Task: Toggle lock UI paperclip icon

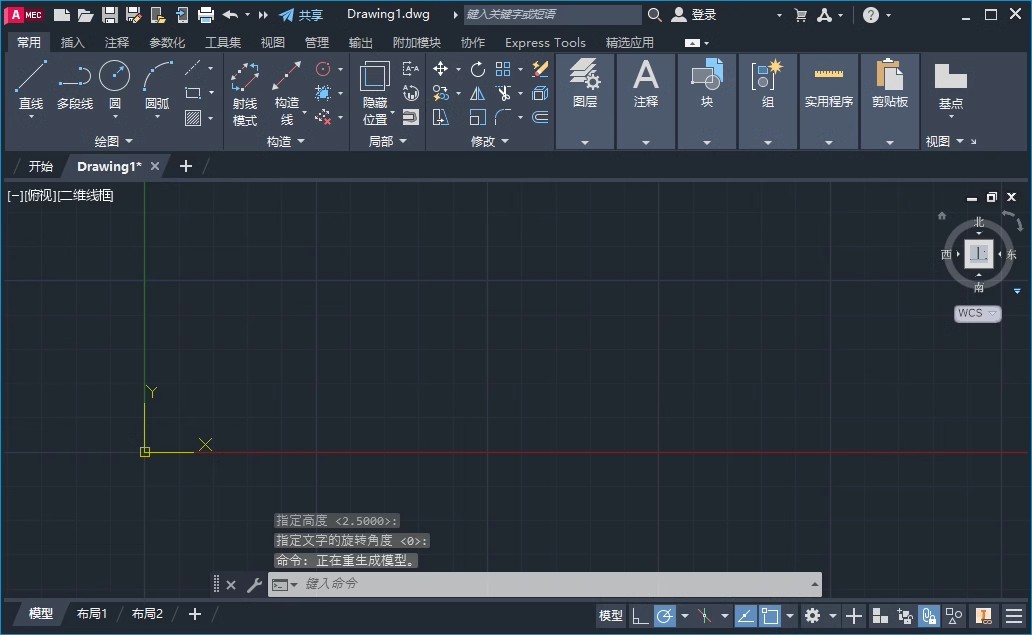Action: tap(929, 616)
